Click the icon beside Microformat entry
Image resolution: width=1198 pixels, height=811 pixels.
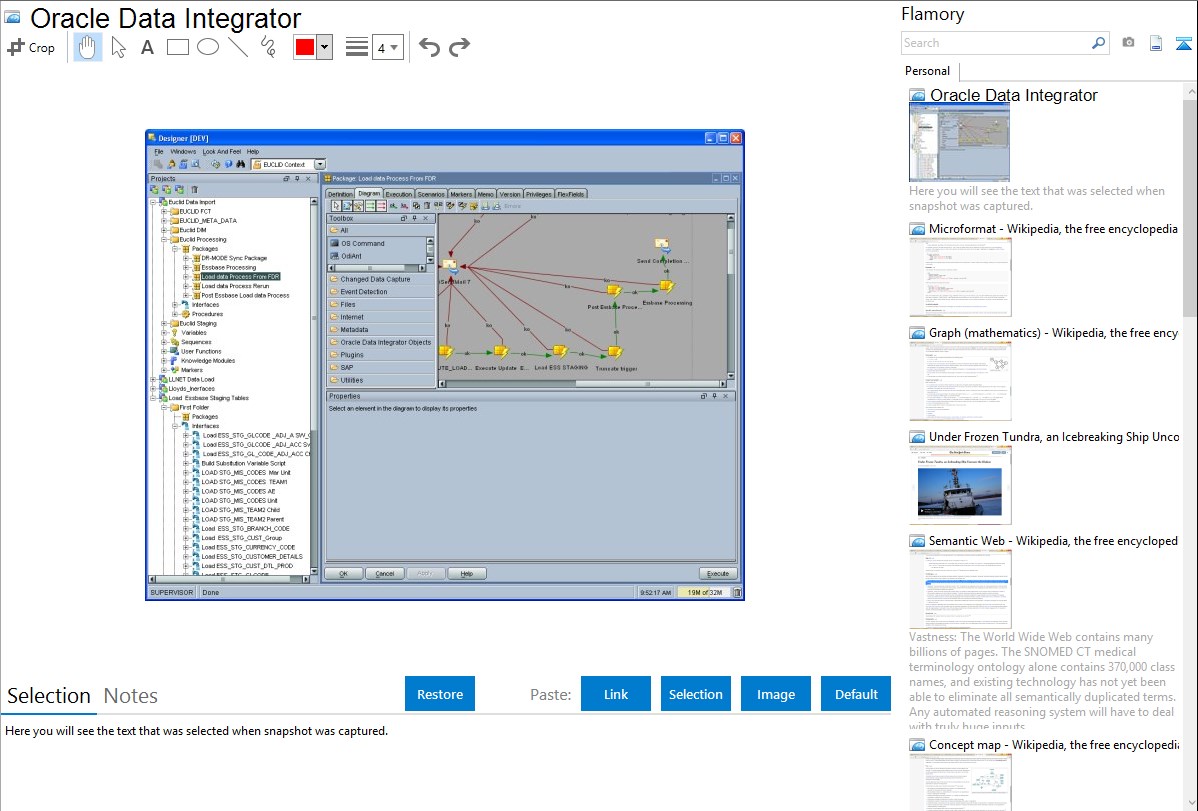pyautogui.click(x=917, y=229)
